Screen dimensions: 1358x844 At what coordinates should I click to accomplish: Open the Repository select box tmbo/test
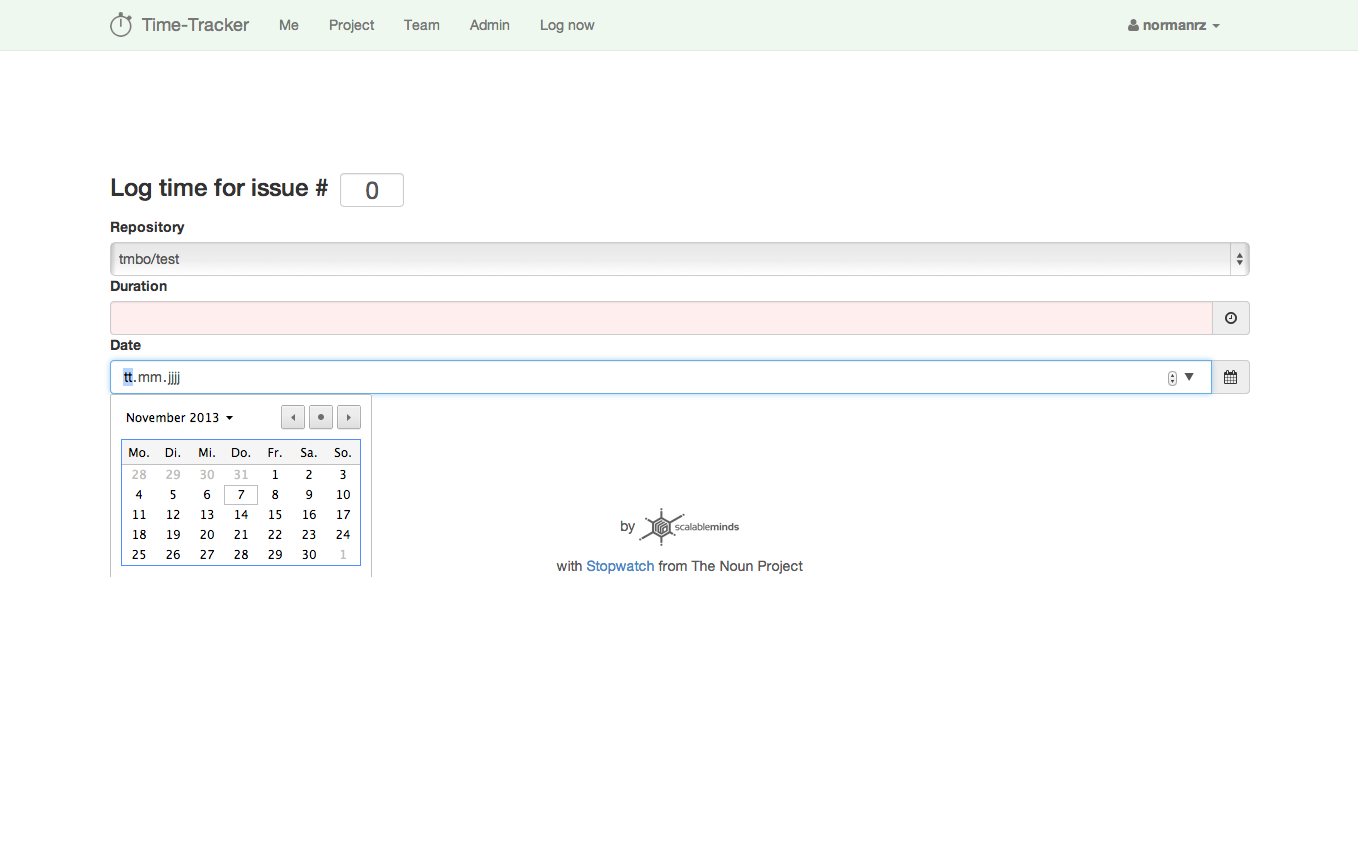click(x=680, y=259)
